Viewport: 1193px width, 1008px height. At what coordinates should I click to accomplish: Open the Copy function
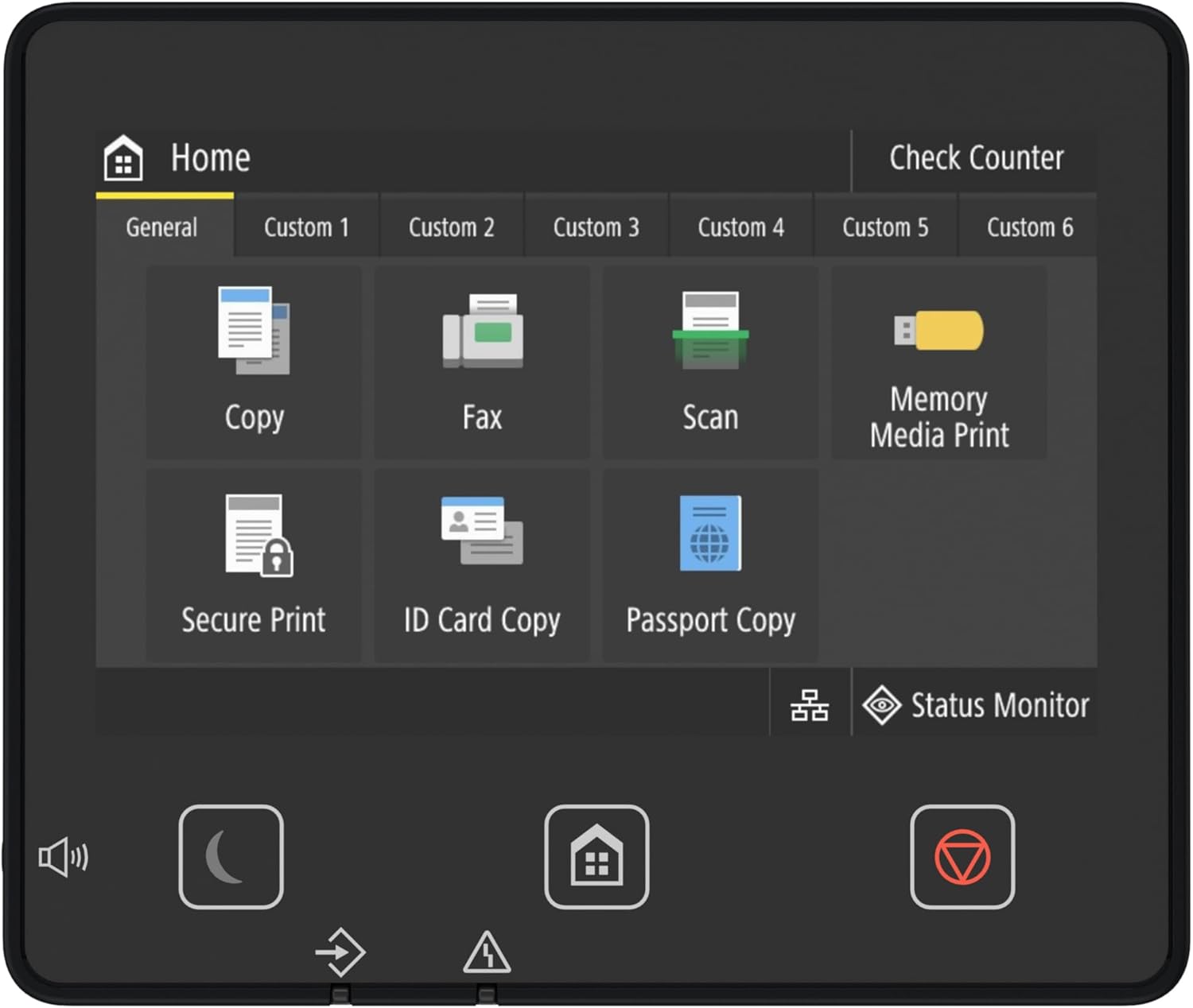(x=253, y=362)
